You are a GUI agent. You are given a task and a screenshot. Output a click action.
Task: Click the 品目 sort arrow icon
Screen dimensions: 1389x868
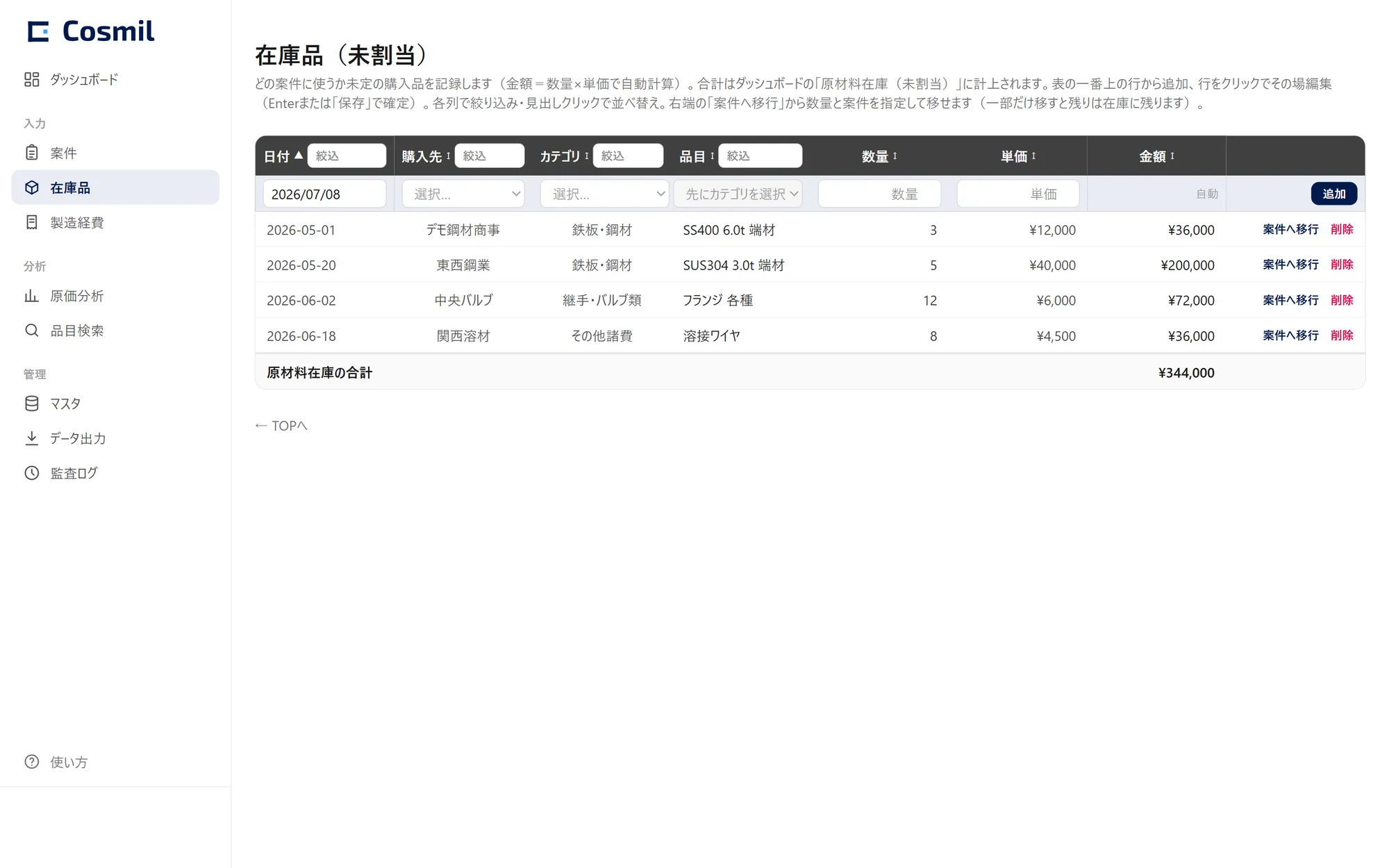712,156
